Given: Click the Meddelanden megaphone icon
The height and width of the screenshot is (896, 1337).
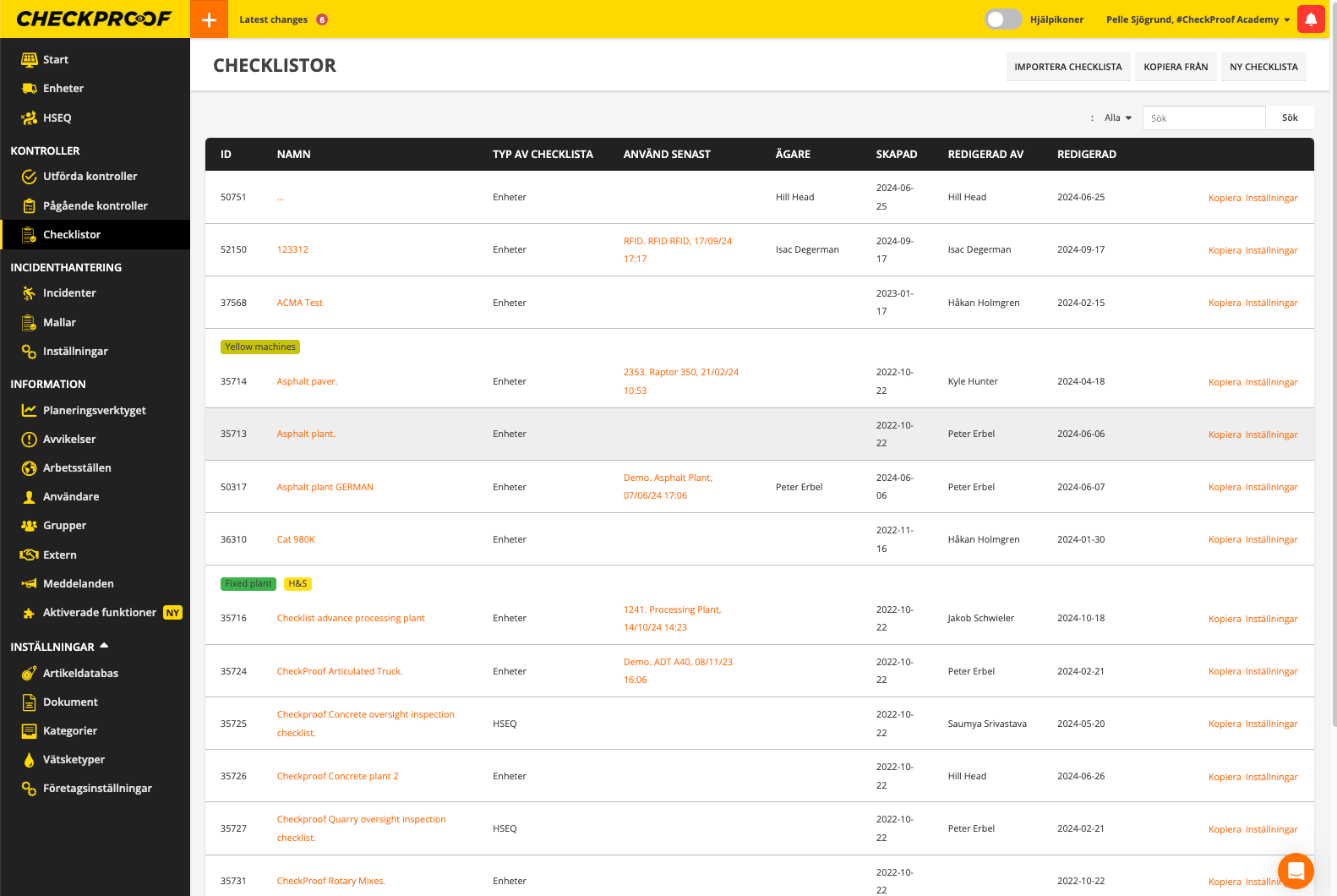Looking at the screenshot, I should [29, 584].
